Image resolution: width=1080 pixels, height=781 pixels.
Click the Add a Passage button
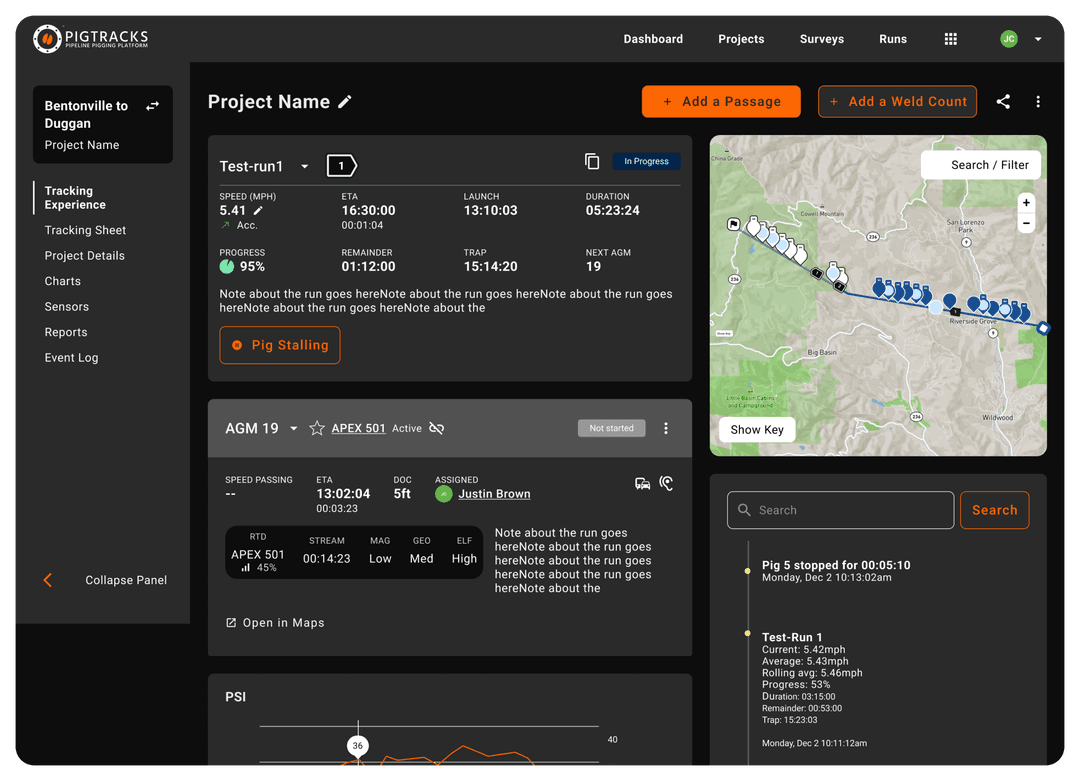pos(721,101)
